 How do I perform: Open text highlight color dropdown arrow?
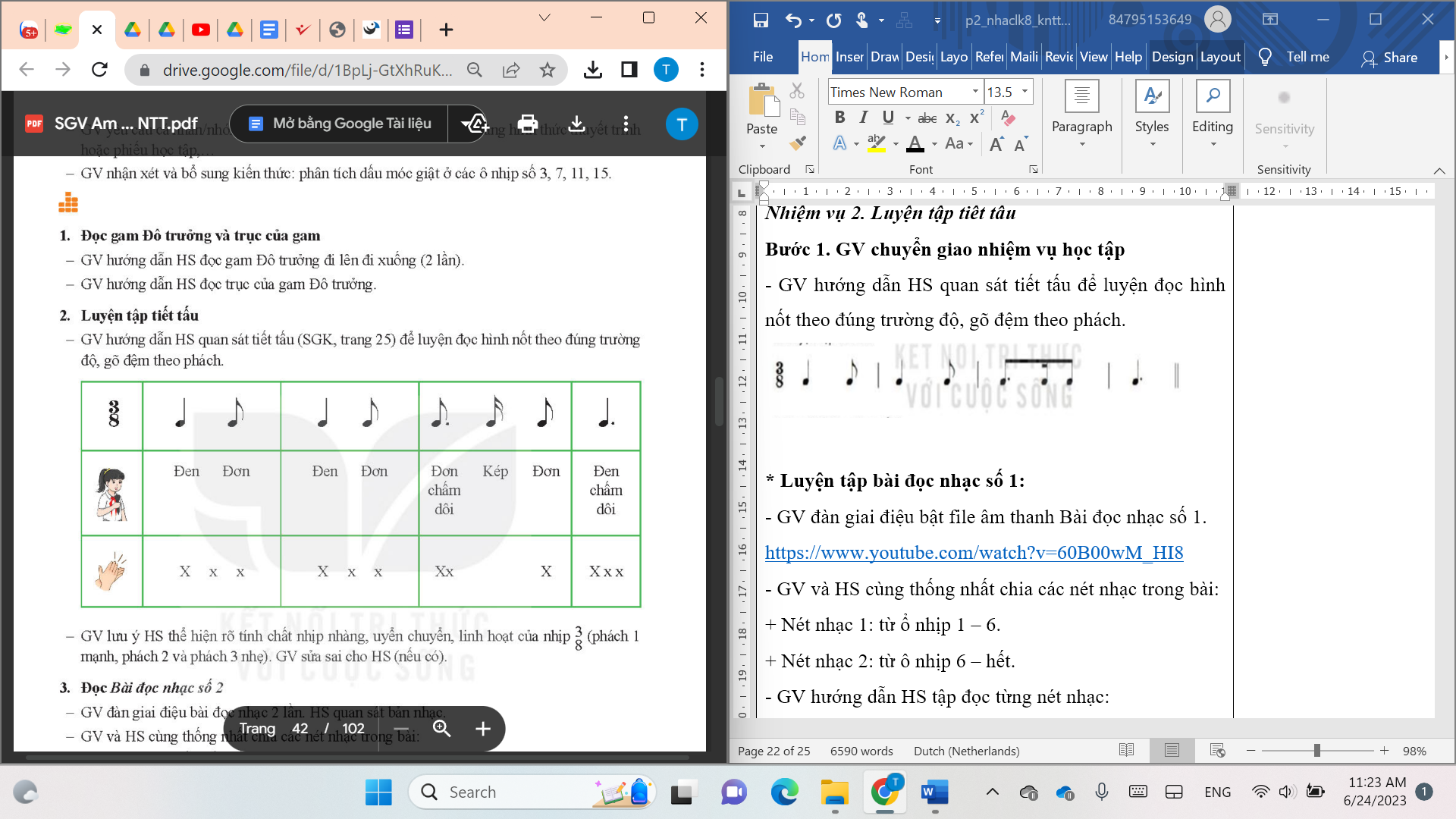(896, 143)
